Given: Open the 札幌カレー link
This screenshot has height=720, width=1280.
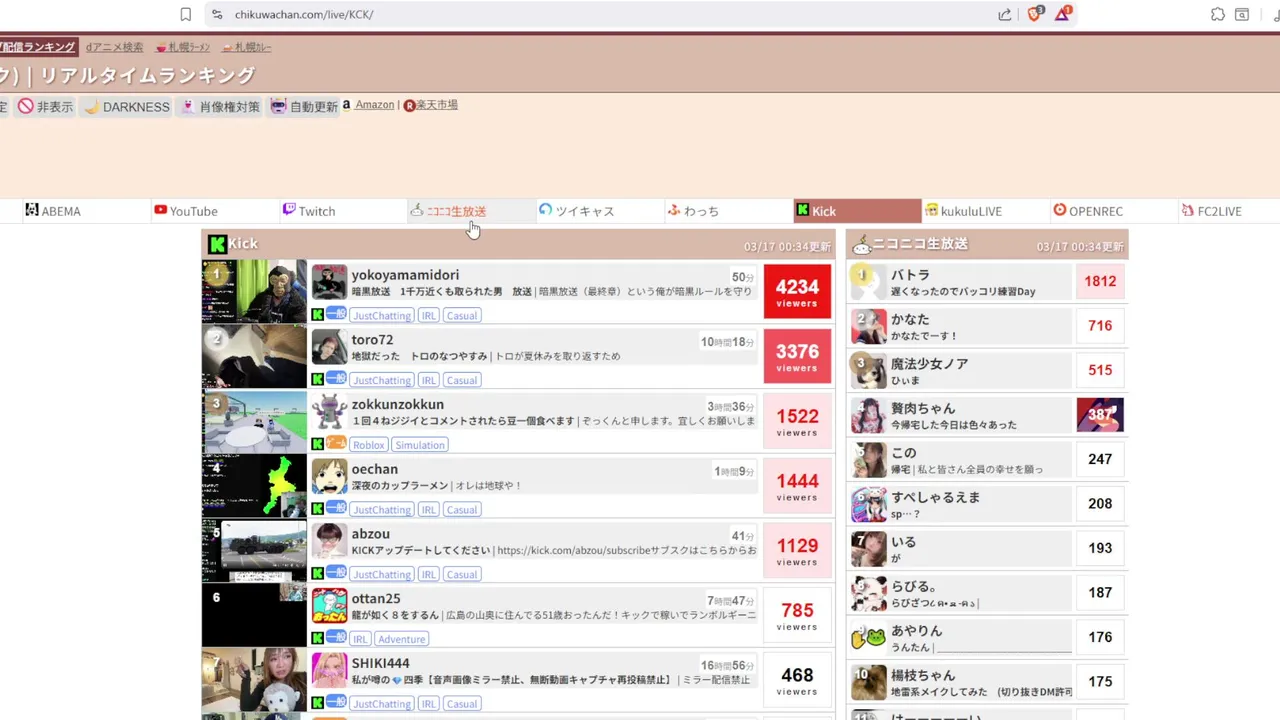Looking at the screenshot, I should click(247, 47).
